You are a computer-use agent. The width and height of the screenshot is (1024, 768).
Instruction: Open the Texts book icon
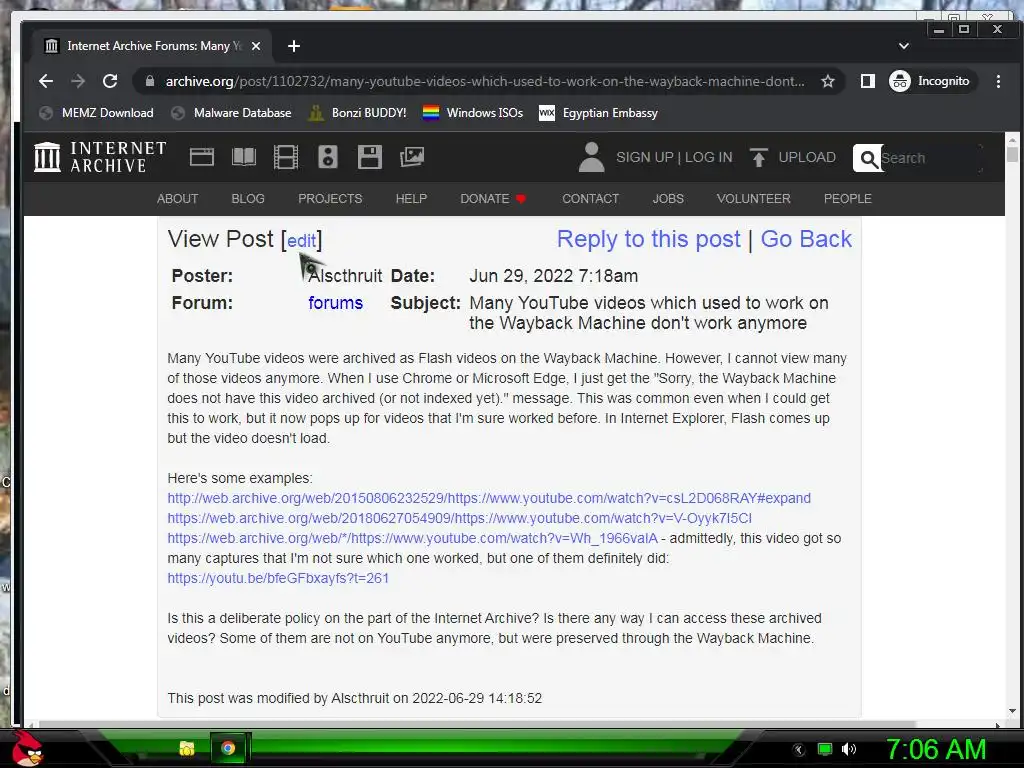tap(244, 157)
